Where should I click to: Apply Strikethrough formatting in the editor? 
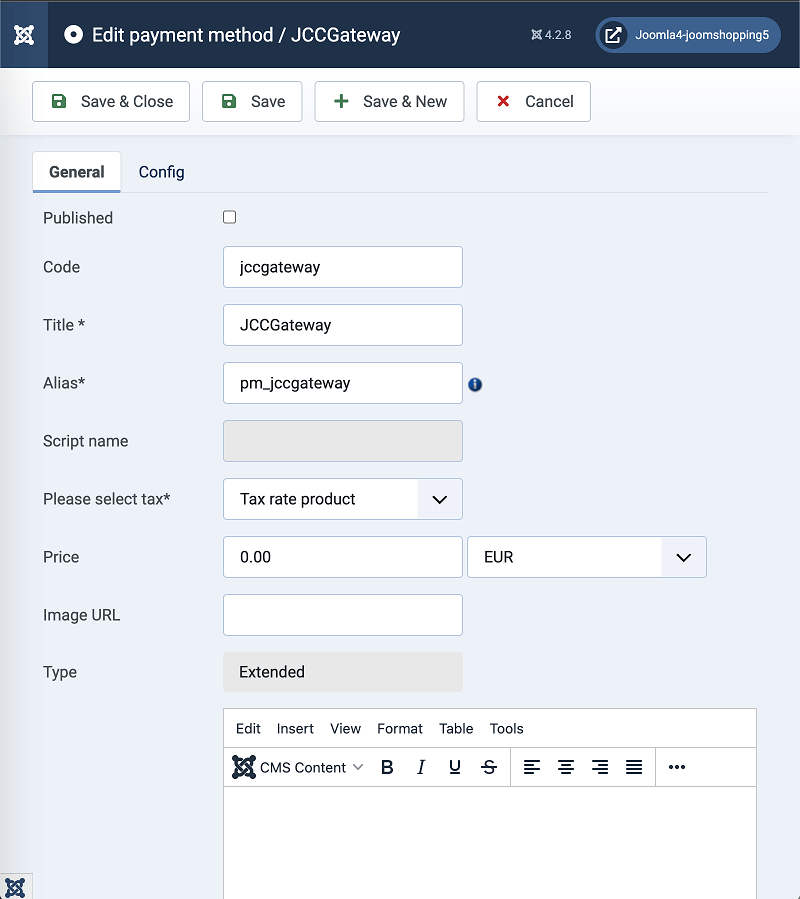click(489, 767)
